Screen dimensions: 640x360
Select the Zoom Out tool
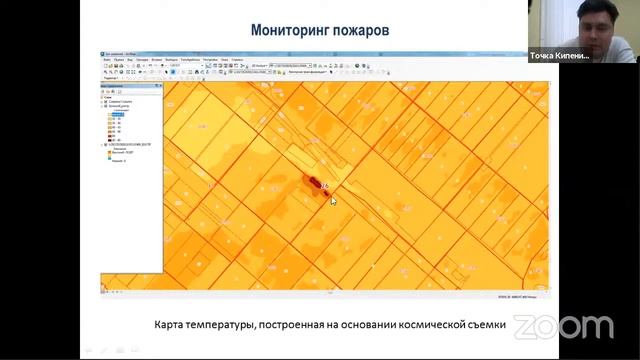pyautogui.click(x=111, y=72)
